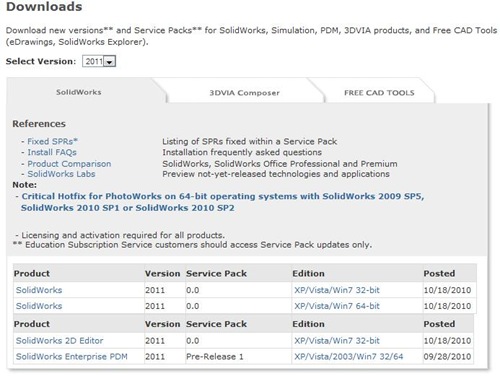Visit the SolidWorks Labs link
Viewport: 500px width, 376px height.
click(x=61, y=174)
